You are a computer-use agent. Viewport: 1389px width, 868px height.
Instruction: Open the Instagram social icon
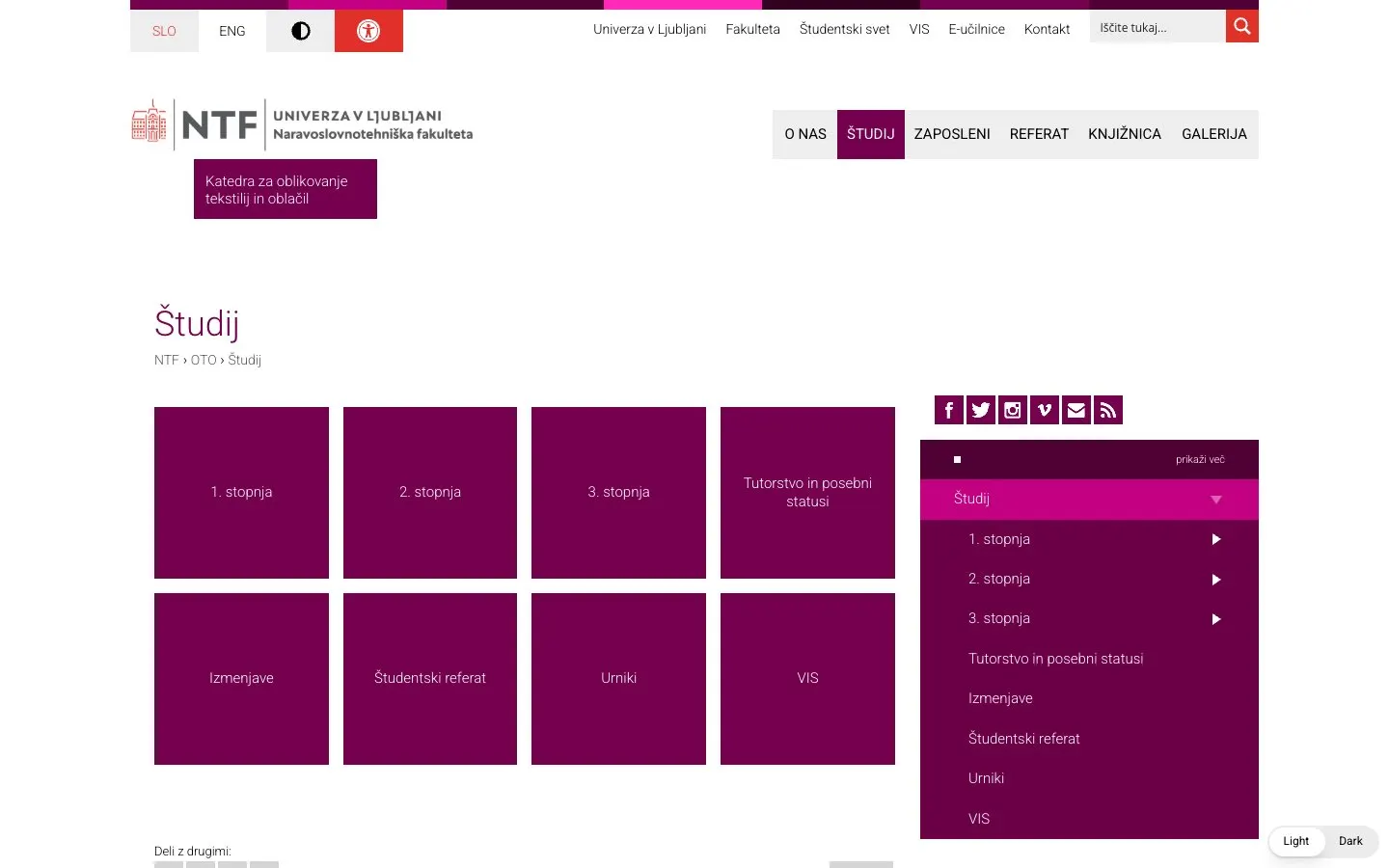[x=1013, y=410]
